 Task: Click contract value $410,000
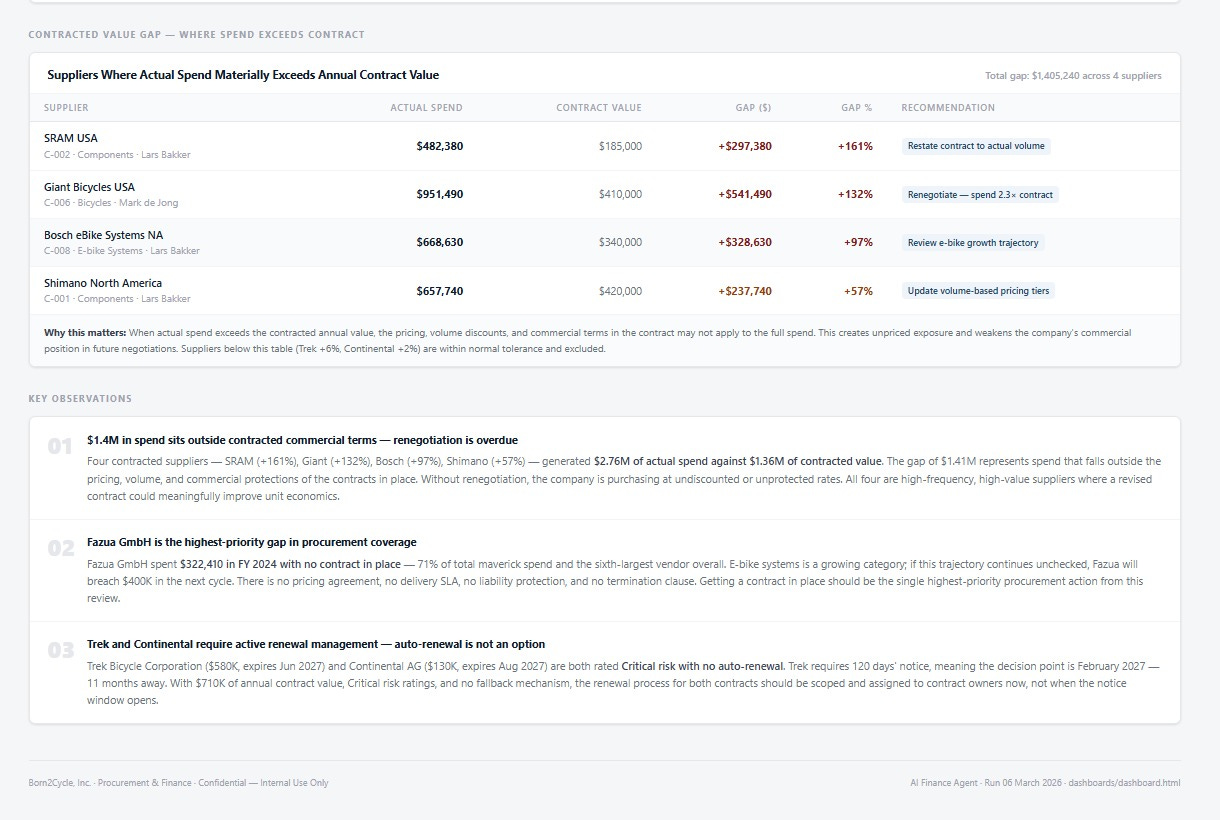pyautogui.click(x=620, y=194)
